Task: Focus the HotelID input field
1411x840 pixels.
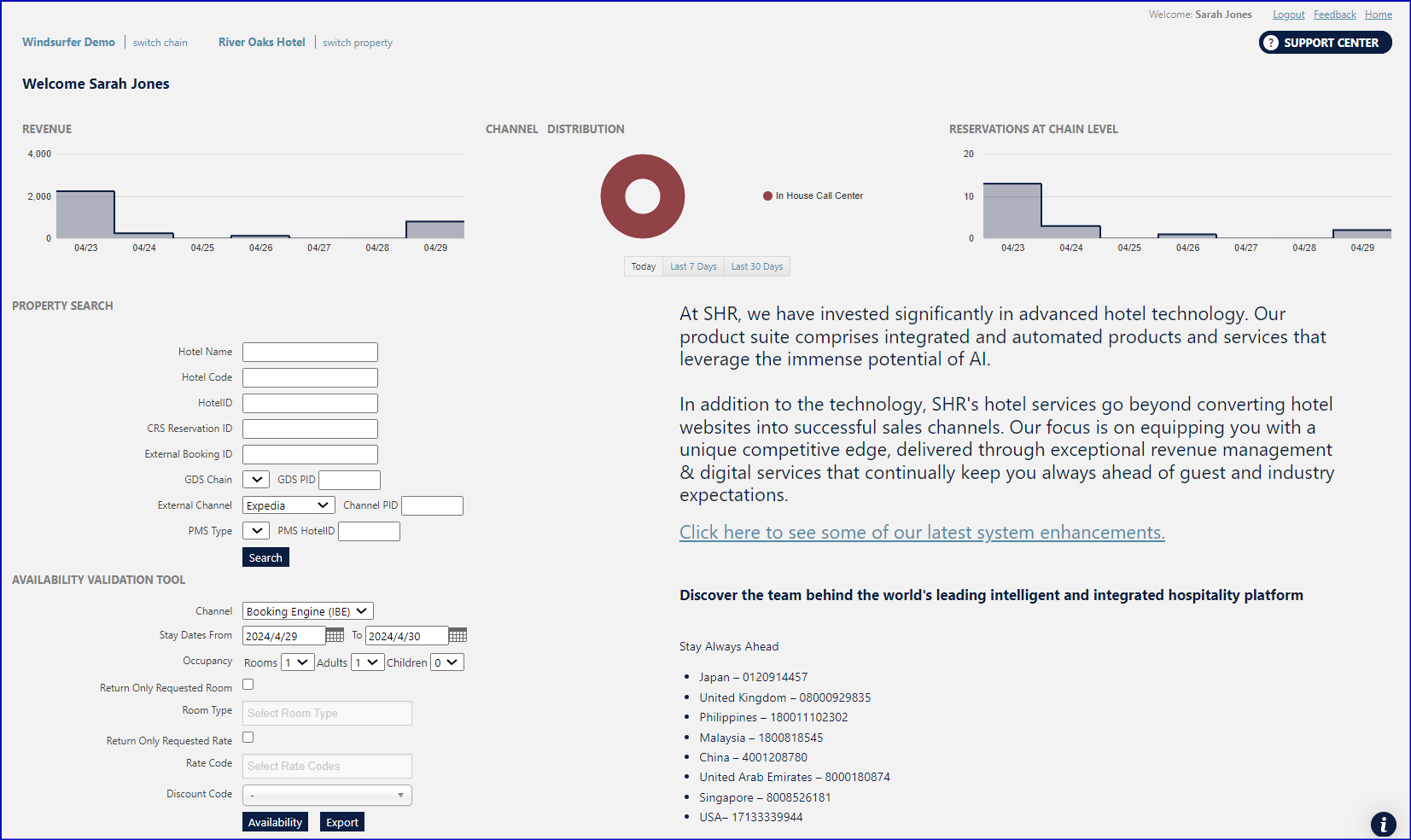Action: [310, 403]
